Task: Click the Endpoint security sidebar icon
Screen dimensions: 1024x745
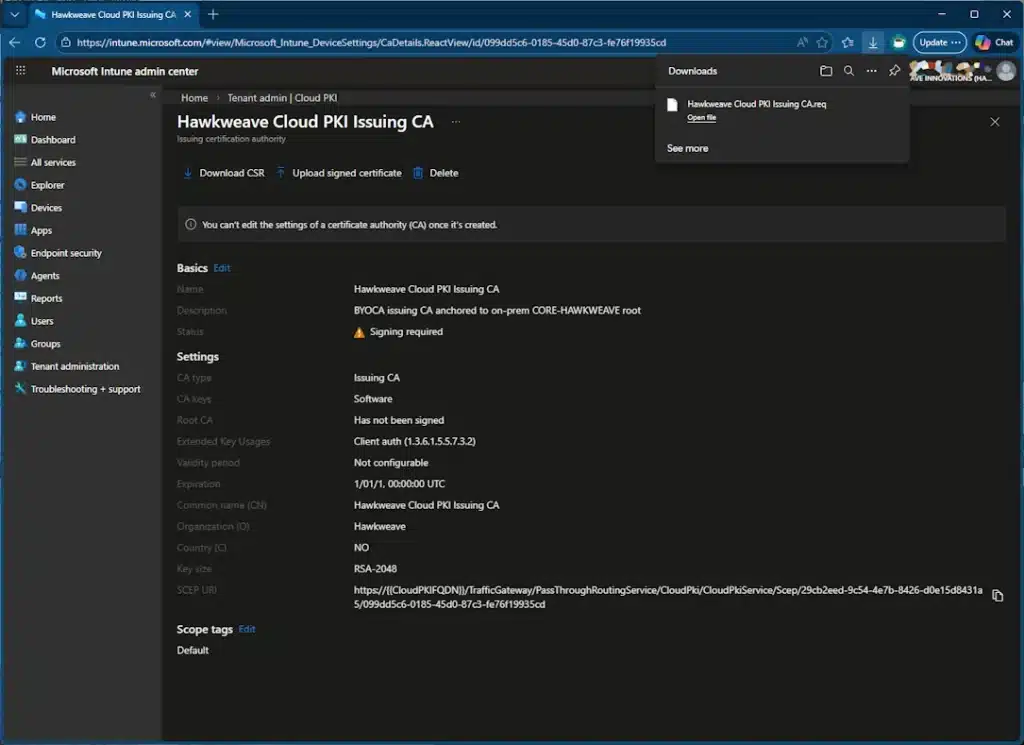Action: click(20, 253)
